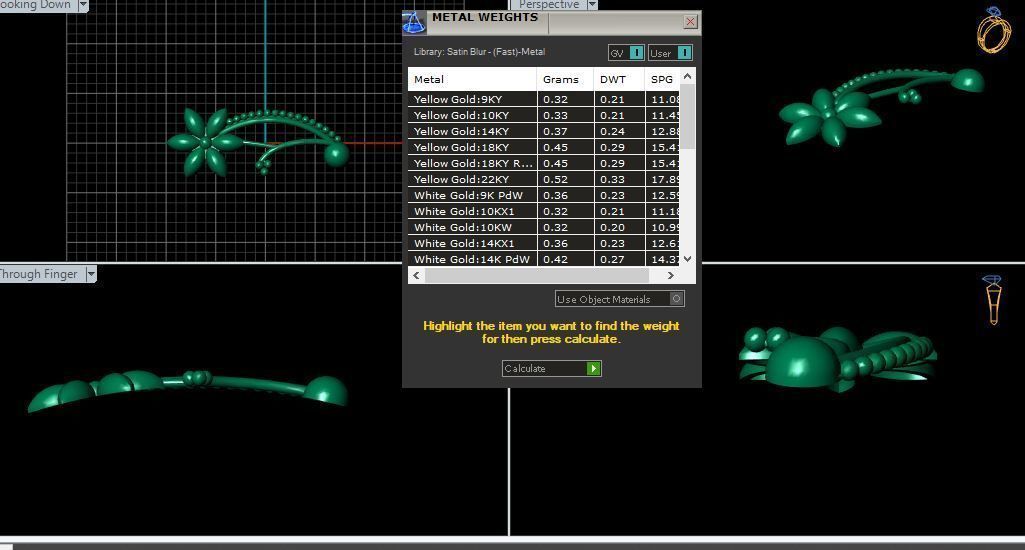Click the 0.37 grams cell for 14KY

[x=565, y=131]
